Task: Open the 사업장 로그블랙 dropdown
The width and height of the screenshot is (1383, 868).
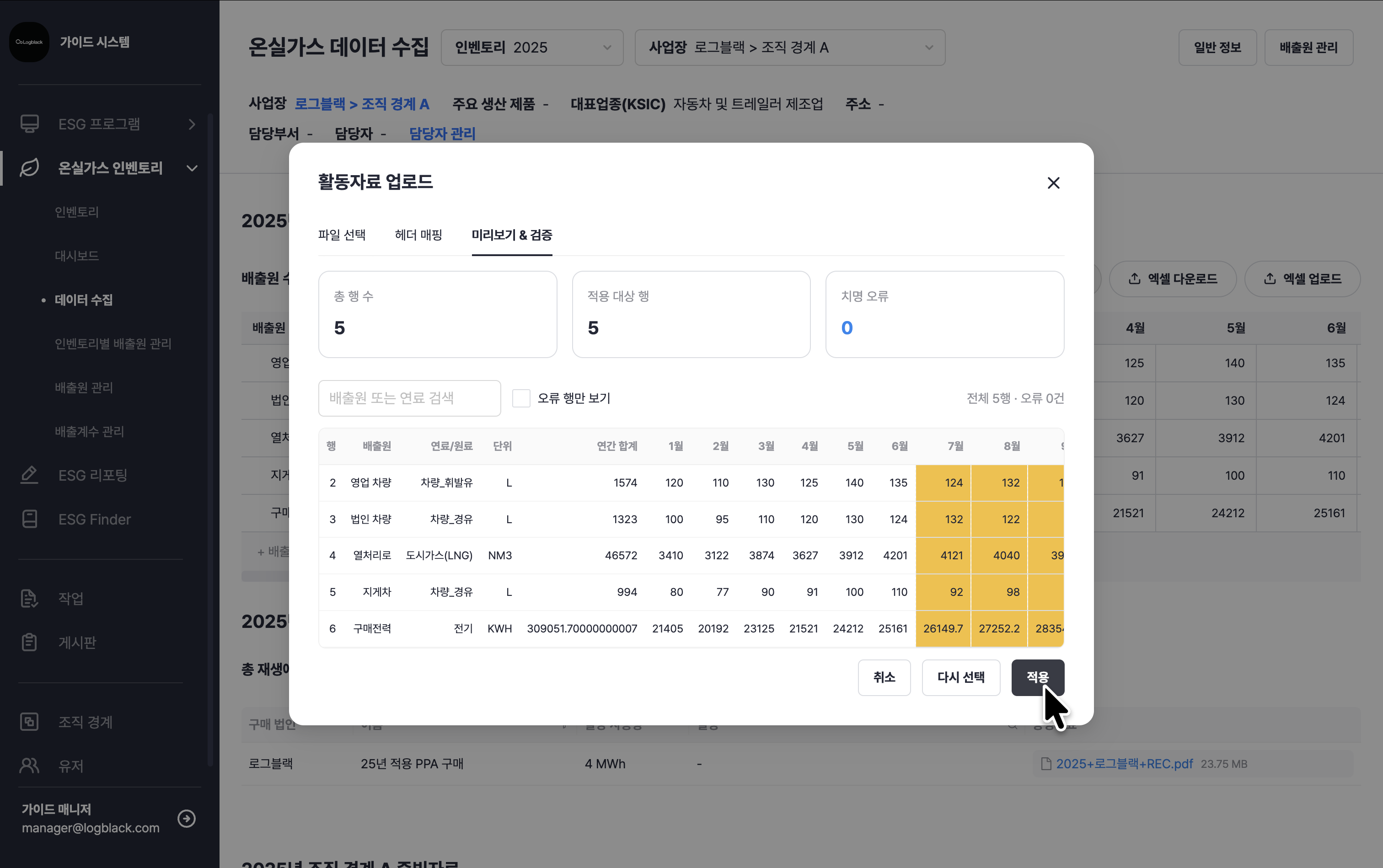Action: 789,48
